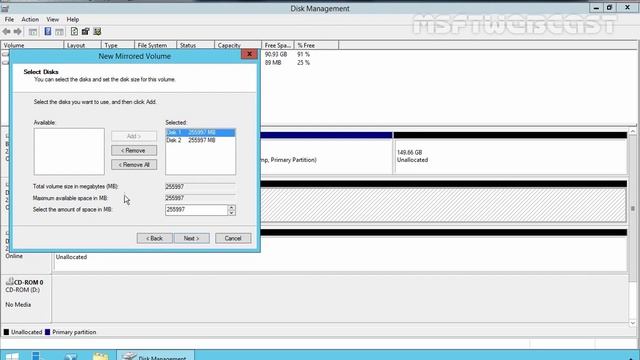Click the last toolbar icon with green checkmark
This screenshot has width=640, height=360.
click(x=97, y=31)
